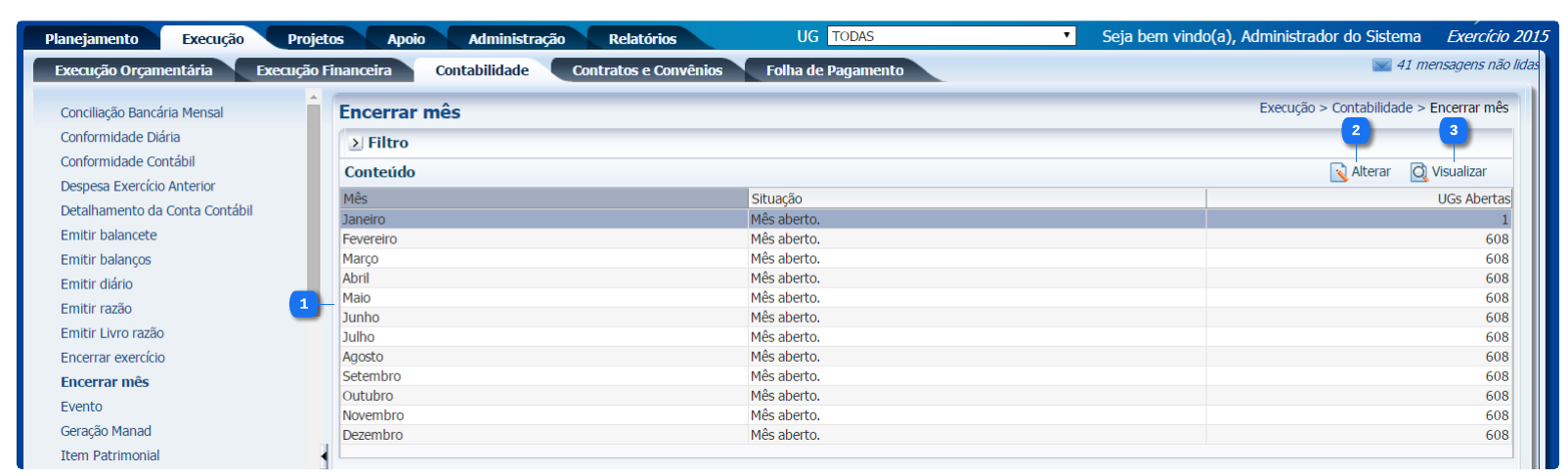Image resolution: width=1568 pixels, height=476 pixels.
Task: Open the UG dropdown showing TODAS
Action: [950, 36]
